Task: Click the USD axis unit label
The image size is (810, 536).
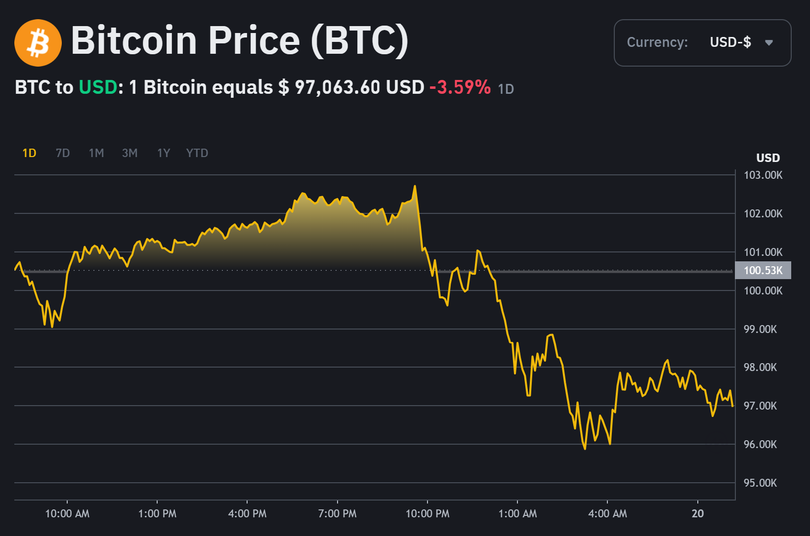Action: (768, 158)
